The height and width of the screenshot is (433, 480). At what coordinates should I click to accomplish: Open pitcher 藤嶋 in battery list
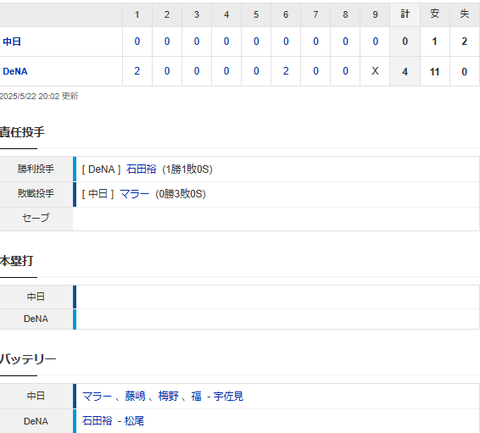(135, 396)
